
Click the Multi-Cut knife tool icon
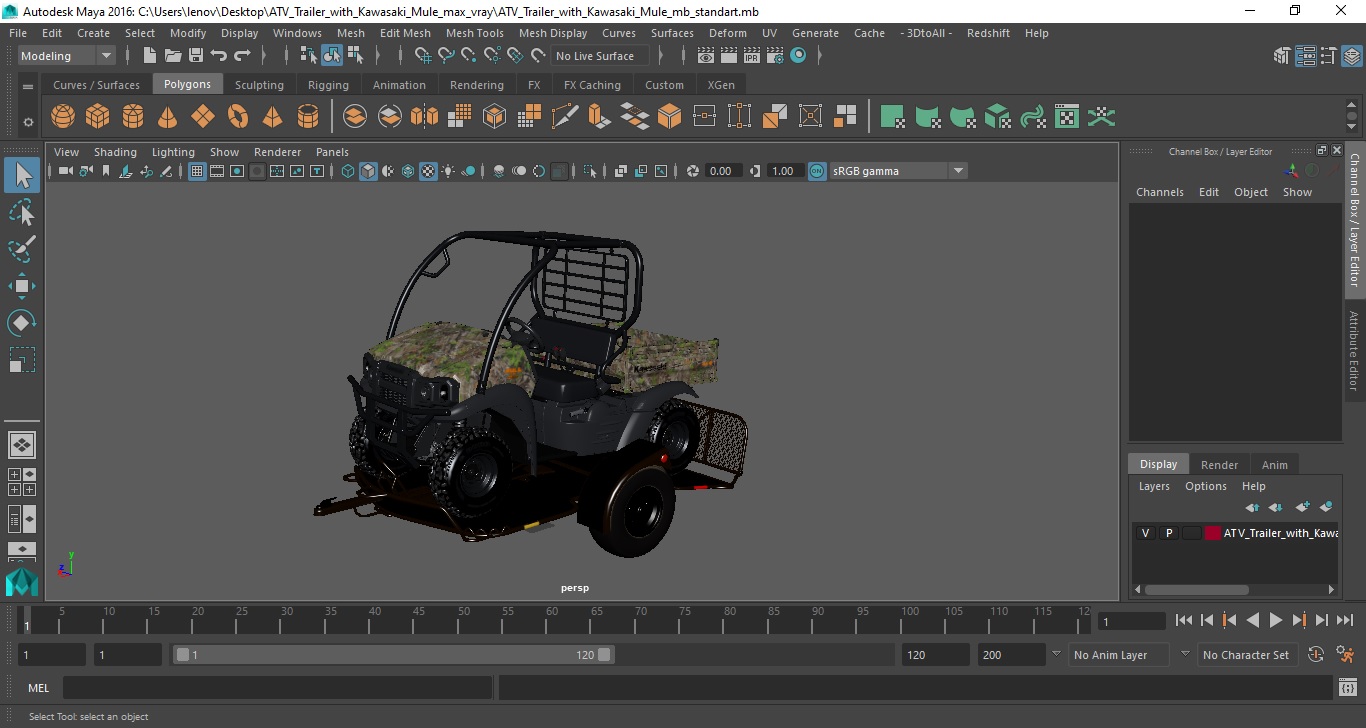565,117
